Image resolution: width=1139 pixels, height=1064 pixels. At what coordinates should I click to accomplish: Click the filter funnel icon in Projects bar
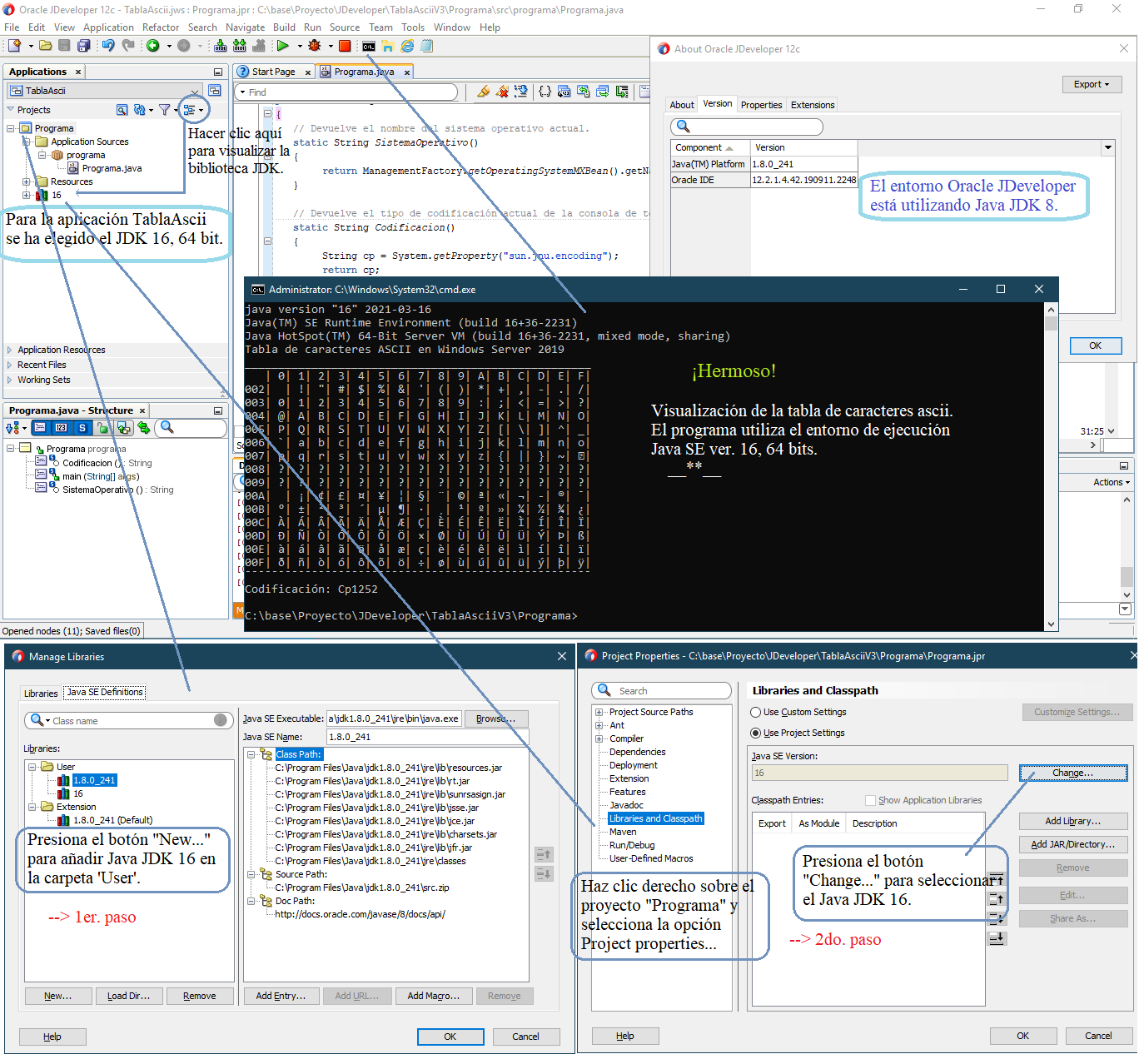coord(165,110)
